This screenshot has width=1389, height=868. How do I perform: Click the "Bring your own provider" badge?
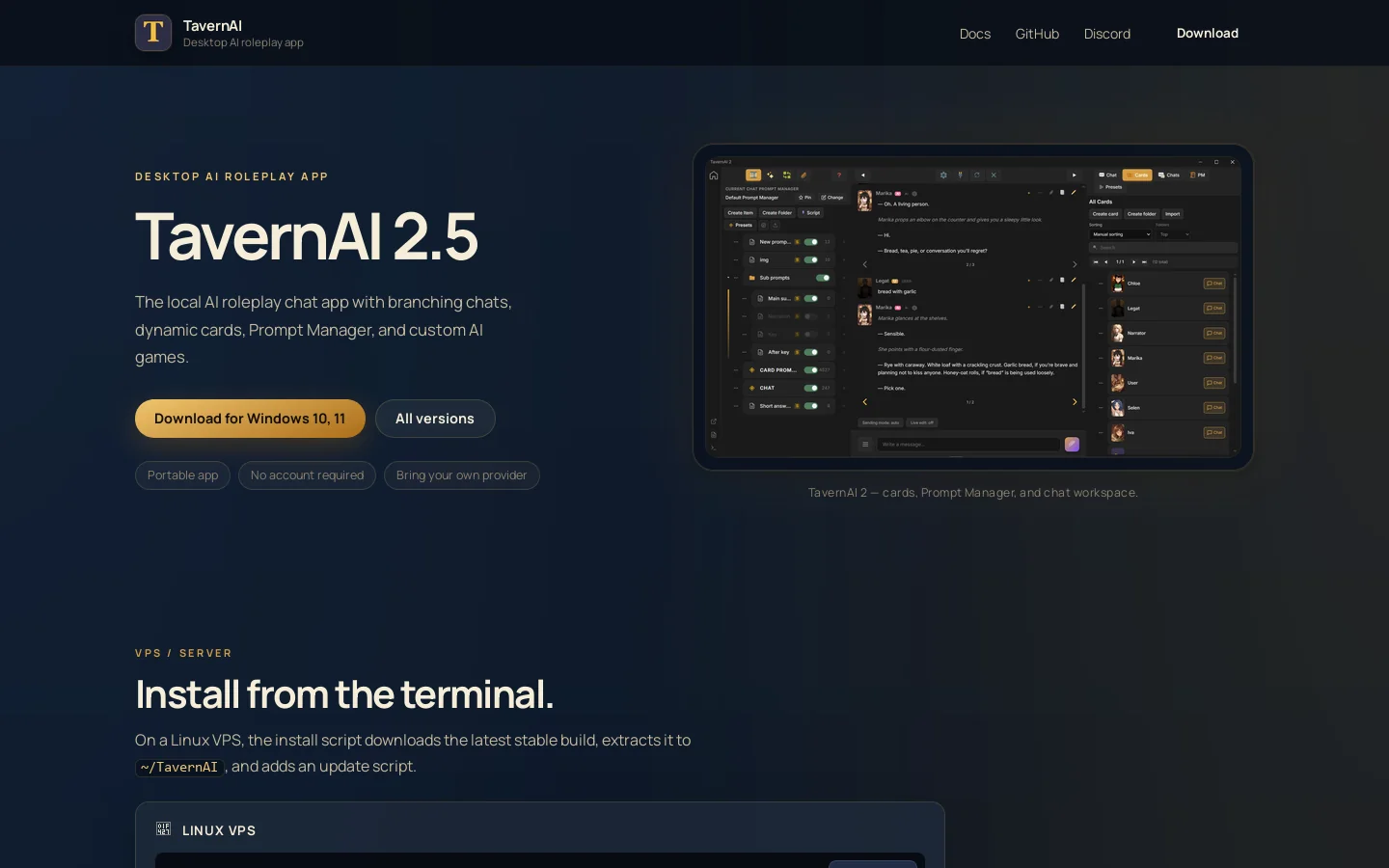tap(461, 475)
